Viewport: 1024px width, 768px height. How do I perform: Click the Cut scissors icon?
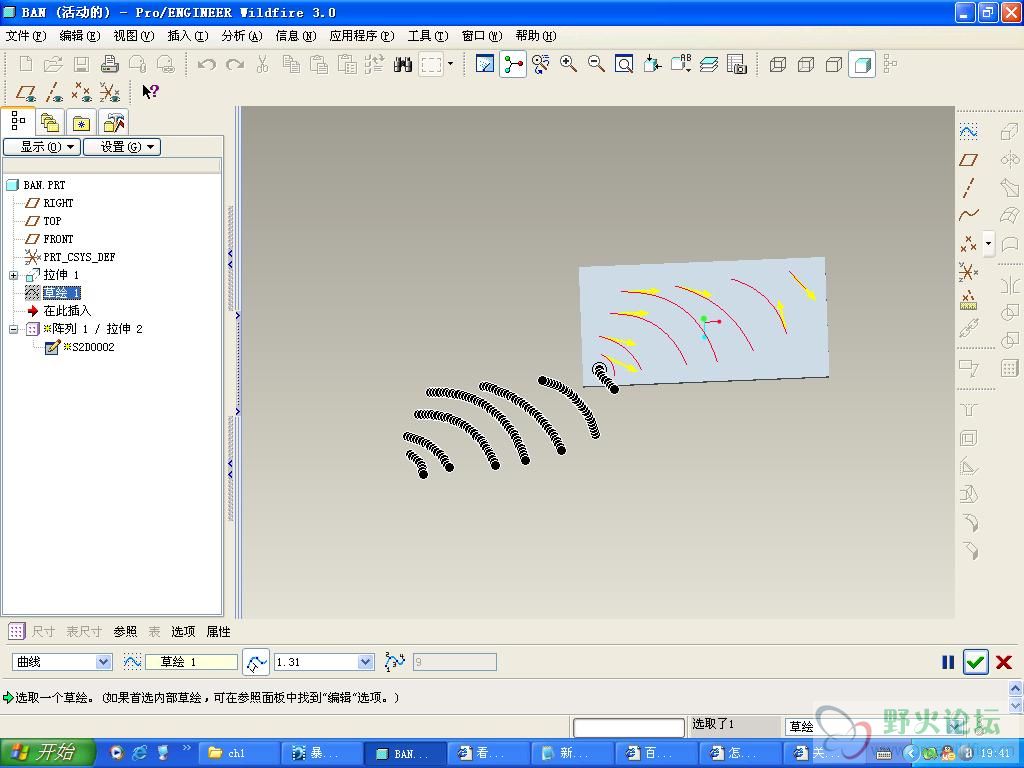[263, 64]
